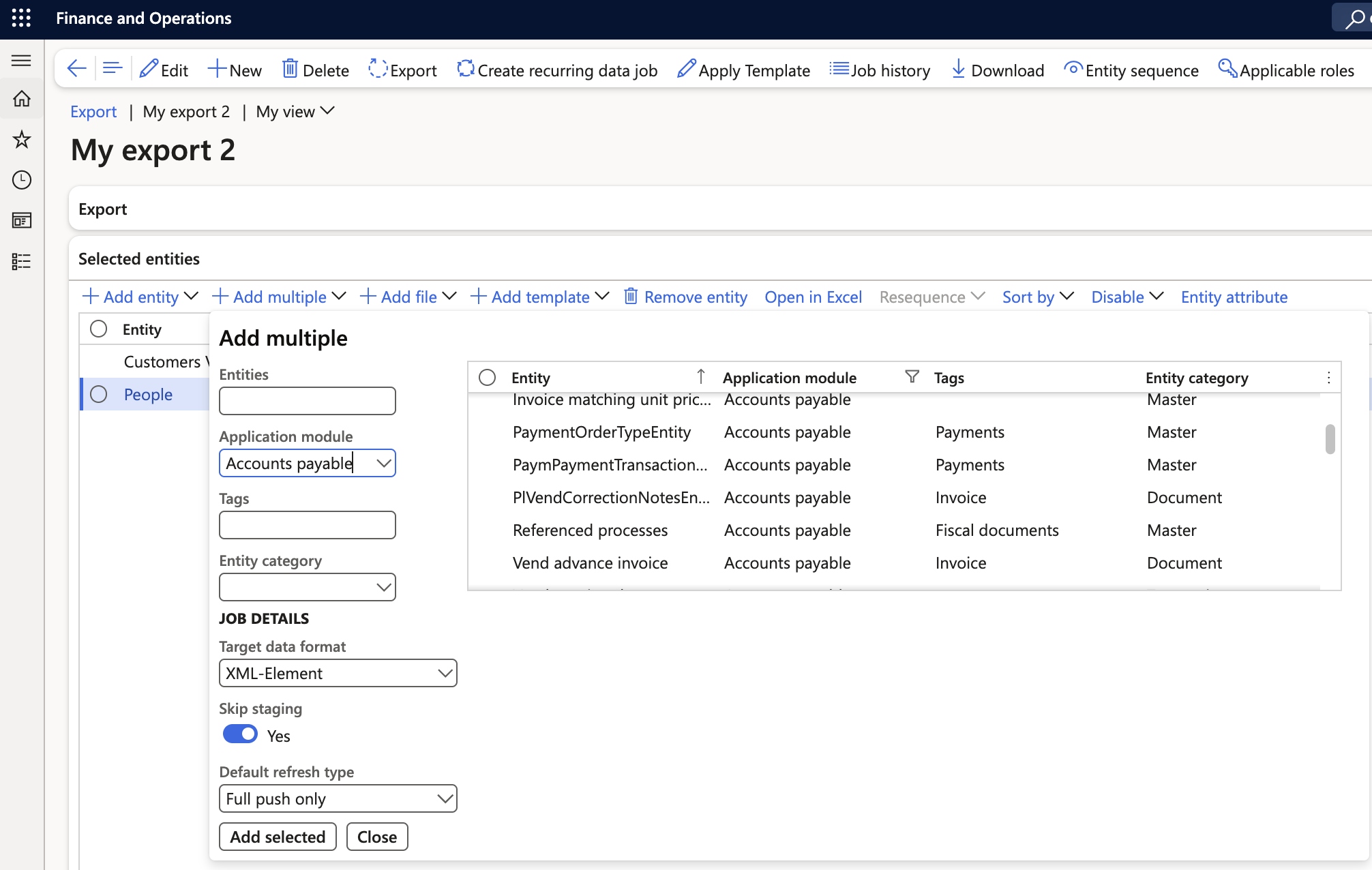Click the Entities input field
Screen dimensions: 1372x870
[x=308, y=401]
